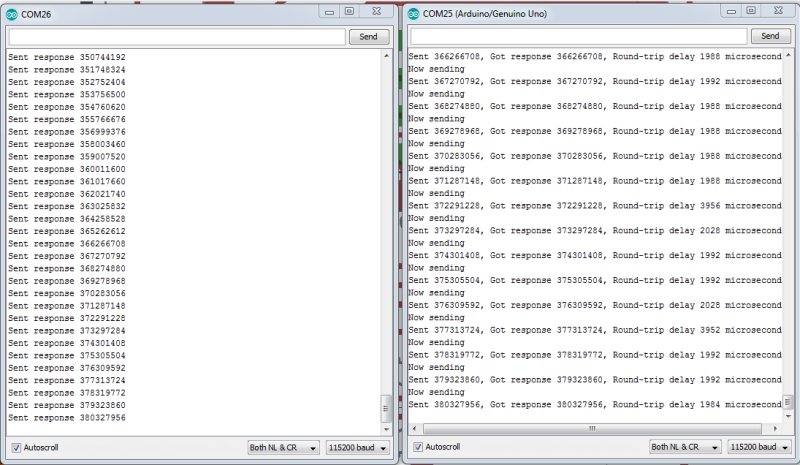The height and width of the screenshot is (465, 800).
Task: Click the line 'Sent response 372291228'
Action: coord(67,319)
